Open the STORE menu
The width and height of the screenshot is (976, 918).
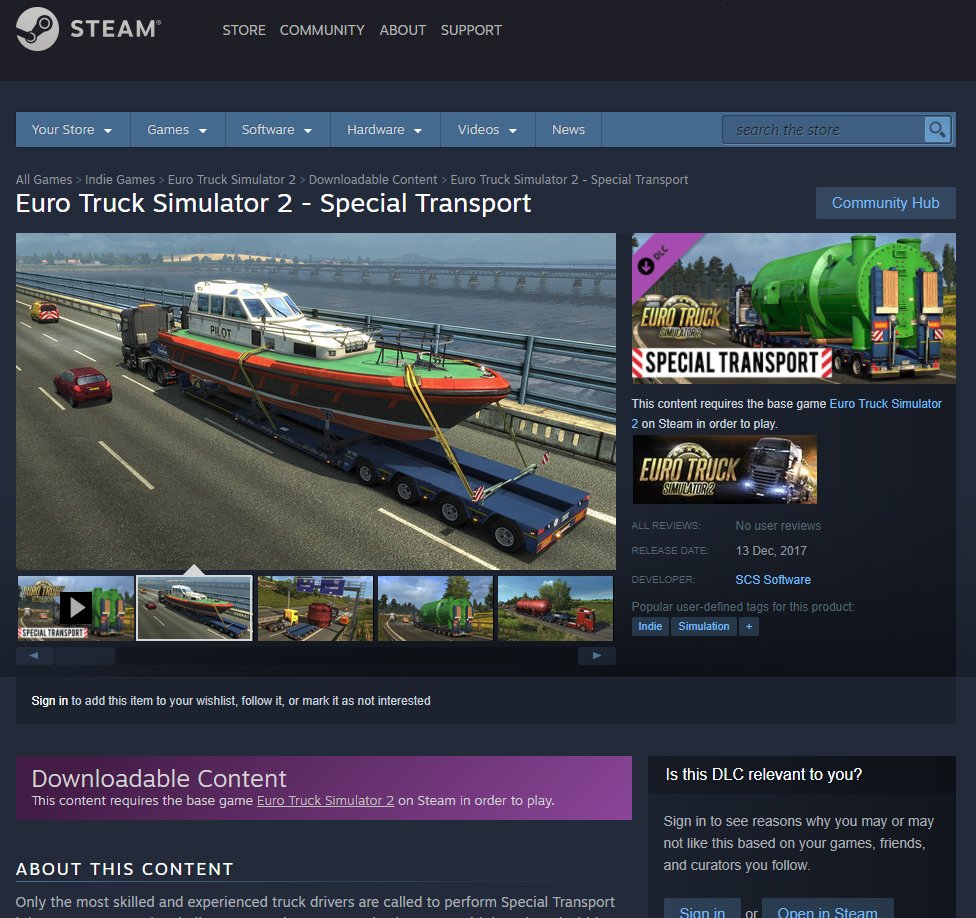(244, 30)
